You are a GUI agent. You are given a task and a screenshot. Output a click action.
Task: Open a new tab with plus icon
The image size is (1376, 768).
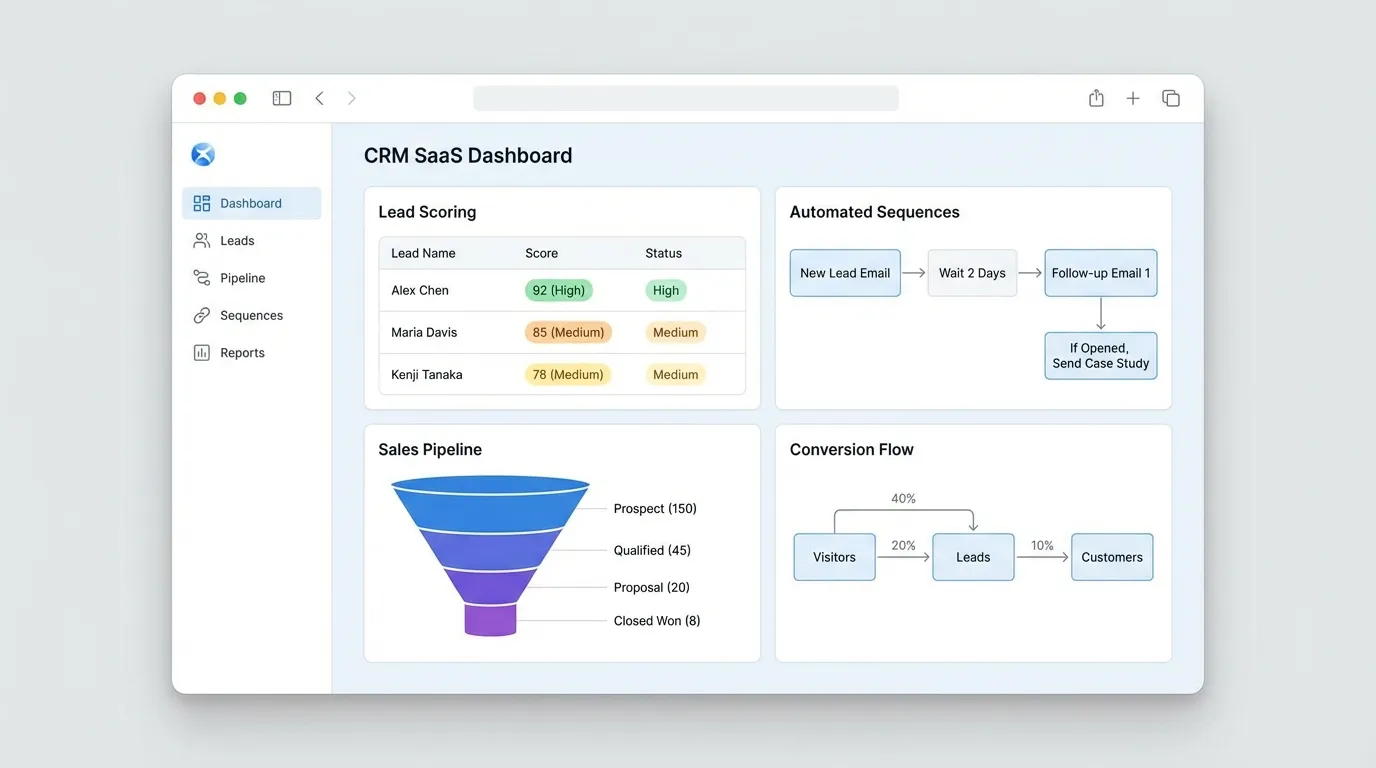(x=1133, y=98)
